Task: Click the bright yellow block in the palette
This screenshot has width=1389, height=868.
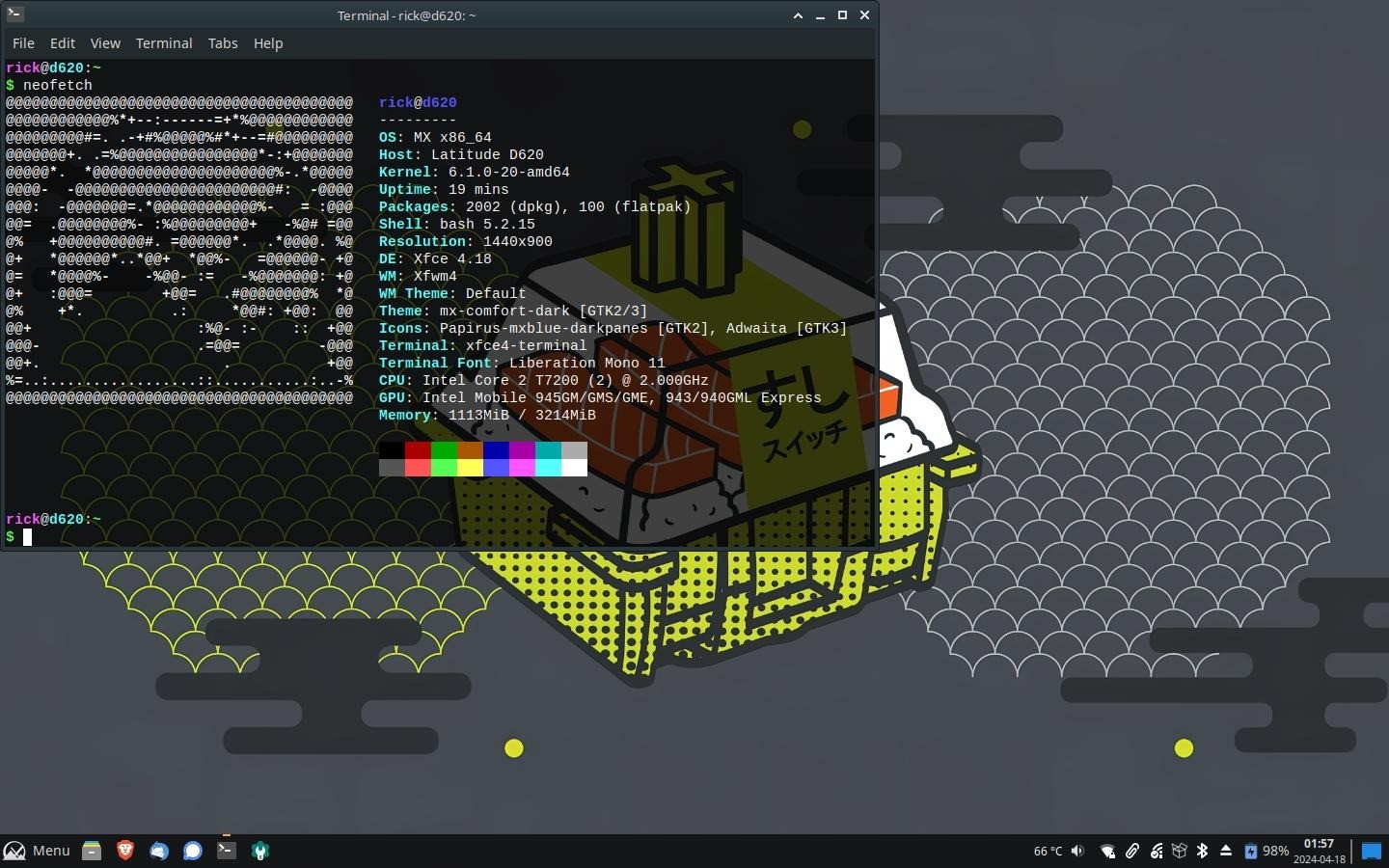Action: click(x=470, y=468)
